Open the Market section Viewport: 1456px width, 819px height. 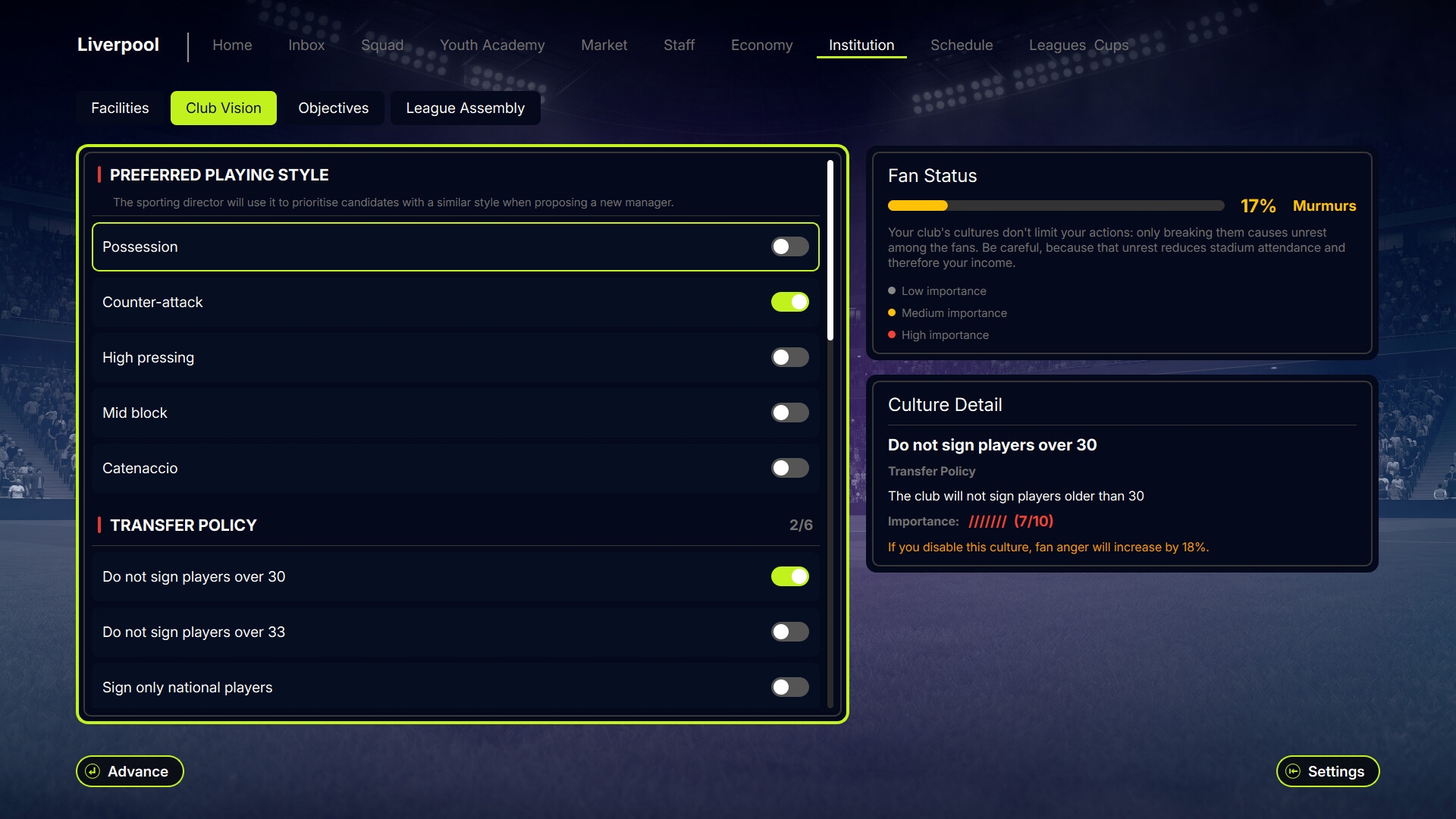604,45
